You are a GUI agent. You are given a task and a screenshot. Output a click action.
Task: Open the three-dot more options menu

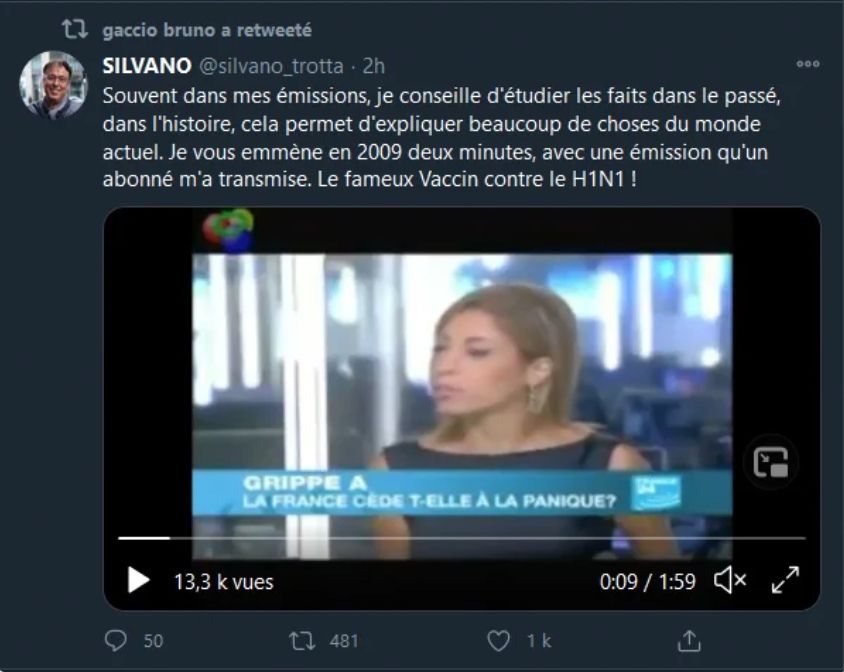point(808,64)
